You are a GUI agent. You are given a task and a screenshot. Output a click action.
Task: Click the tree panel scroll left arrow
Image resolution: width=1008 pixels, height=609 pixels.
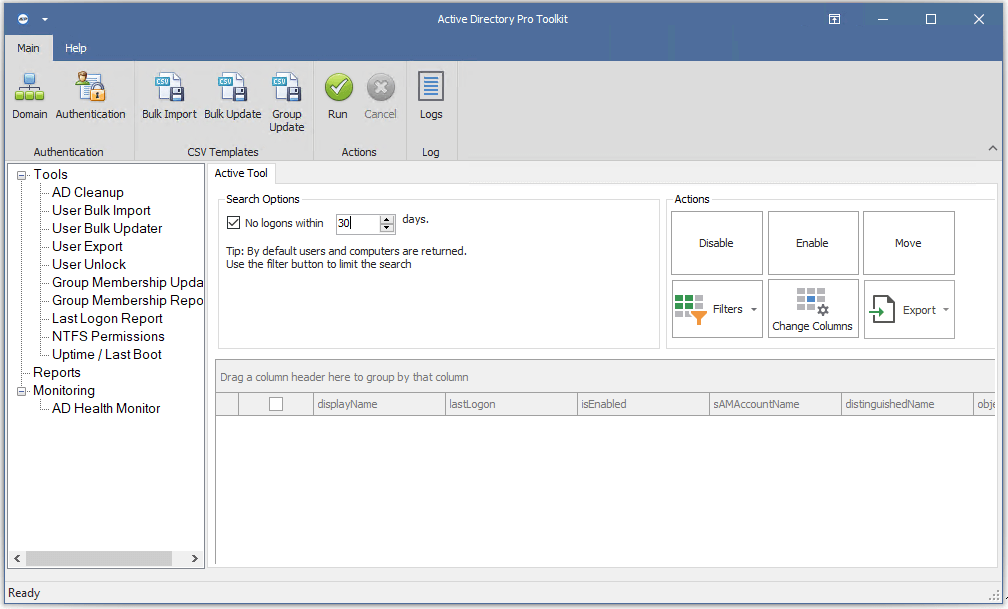point(17,558)
